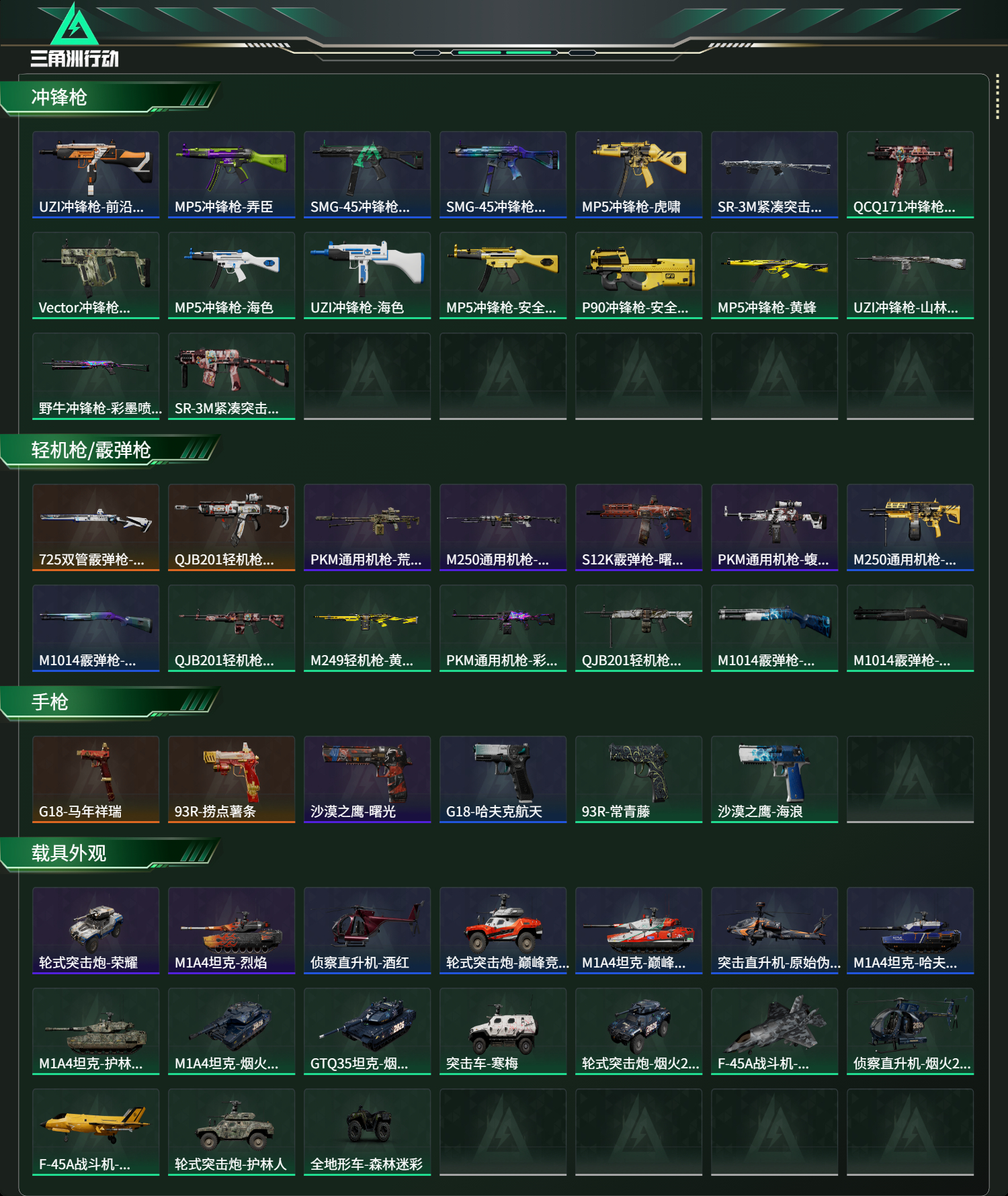Select the 725双管霰弹枪 skin tile
The image size is (1008, 1196).
(95, 527)
